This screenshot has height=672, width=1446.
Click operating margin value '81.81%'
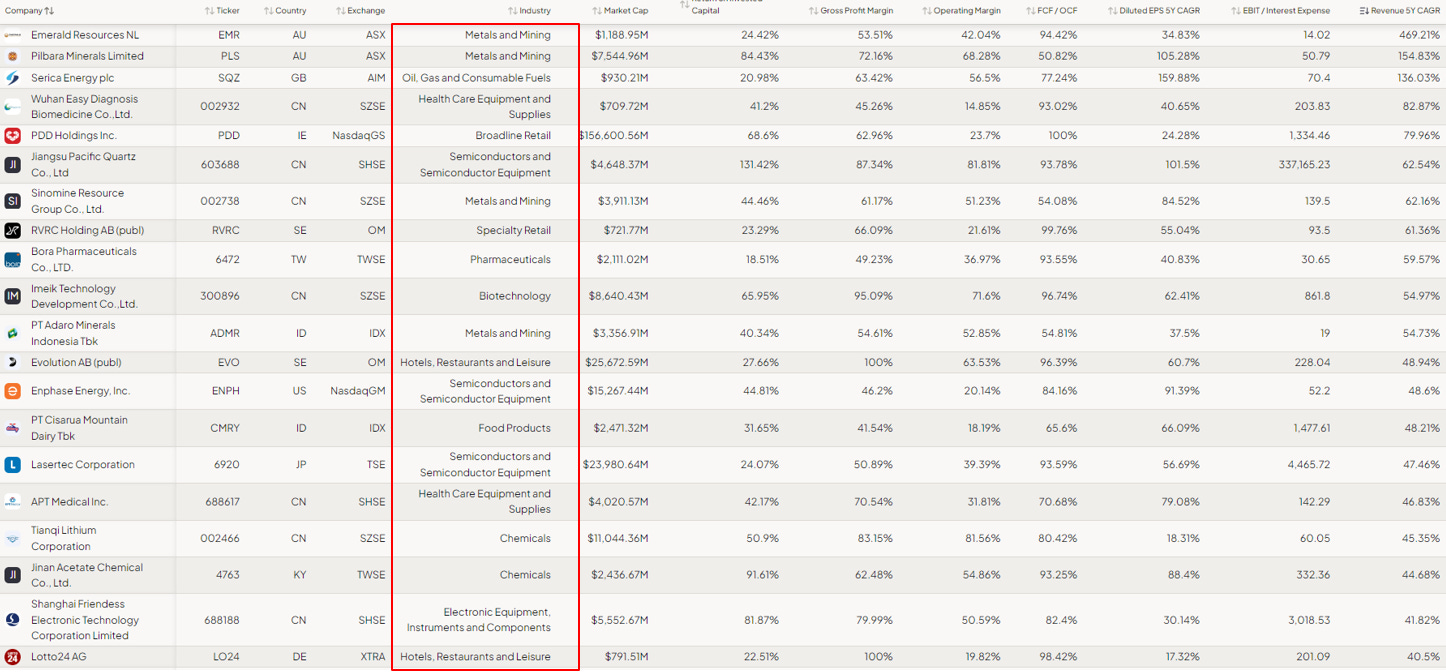coord(983,165)
